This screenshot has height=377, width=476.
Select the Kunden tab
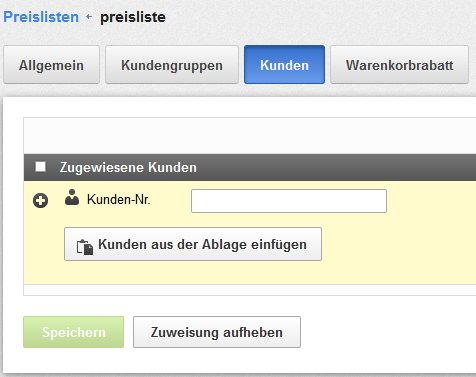(284, 65)
